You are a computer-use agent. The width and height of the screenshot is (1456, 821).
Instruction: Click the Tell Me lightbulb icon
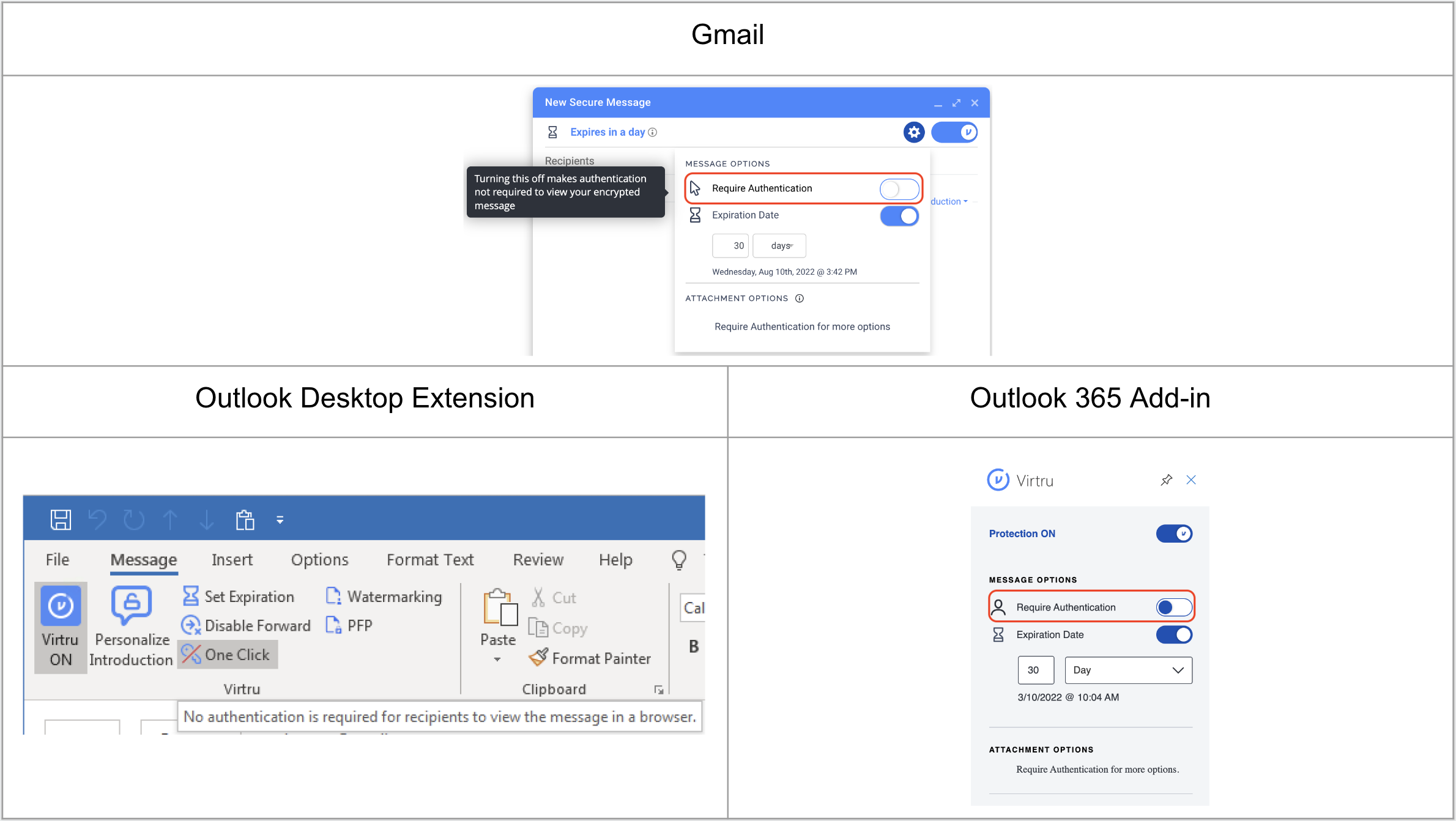(679, 560)
